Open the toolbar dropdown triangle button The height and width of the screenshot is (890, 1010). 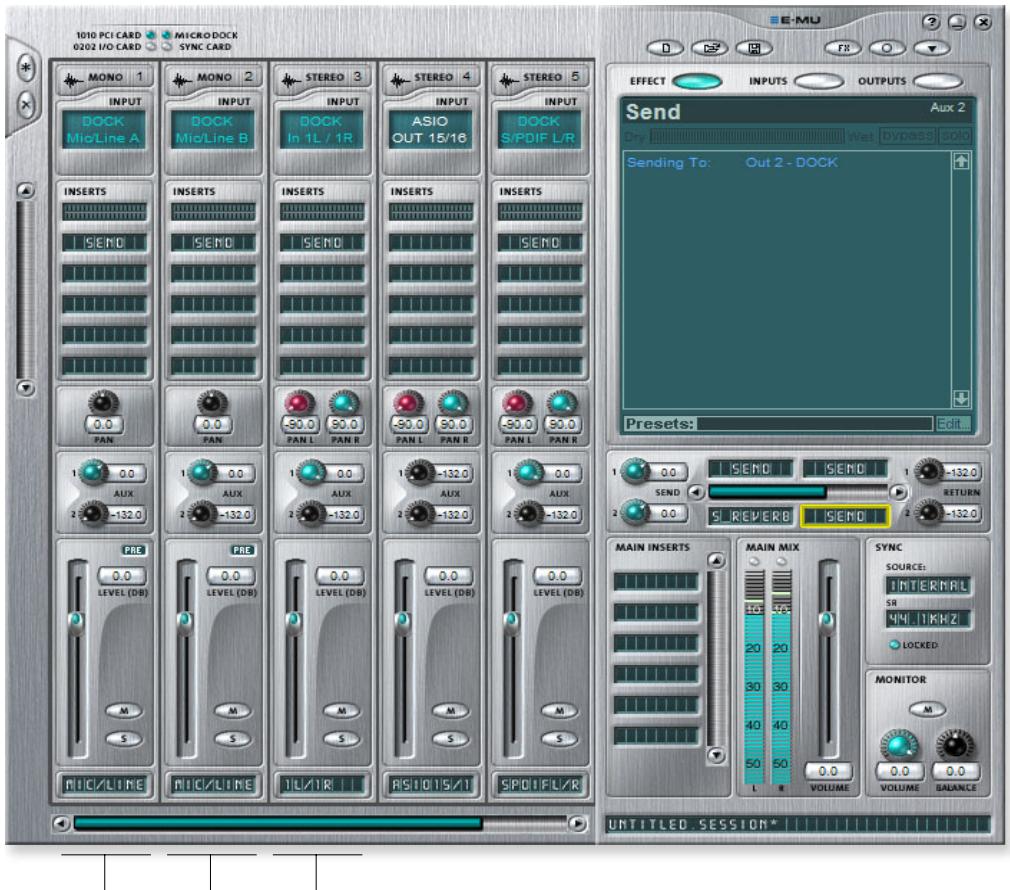931,48
